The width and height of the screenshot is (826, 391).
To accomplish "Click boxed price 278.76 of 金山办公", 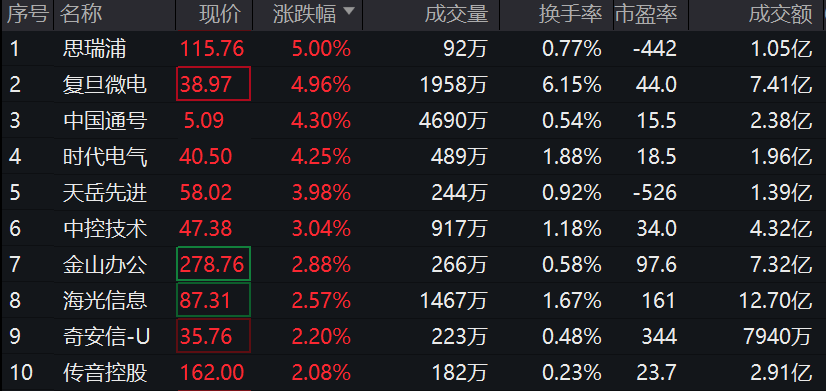I will pos(213,264).
